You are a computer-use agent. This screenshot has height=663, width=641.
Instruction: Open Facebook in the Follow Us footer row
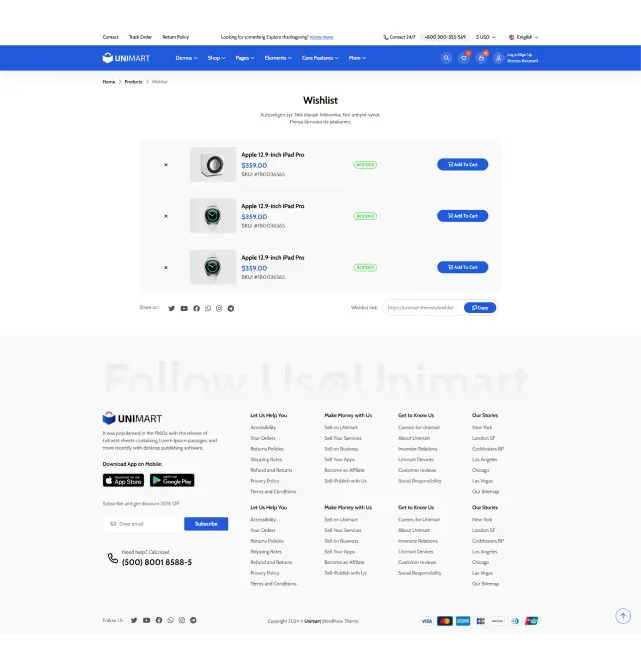tap(159, 620)
